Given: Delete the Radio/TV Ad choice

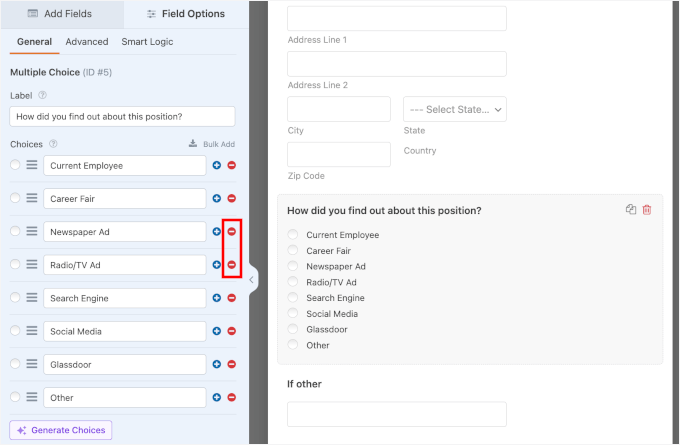Looking at the screenshot, I should pyautogui.click(x=232, y=265).
